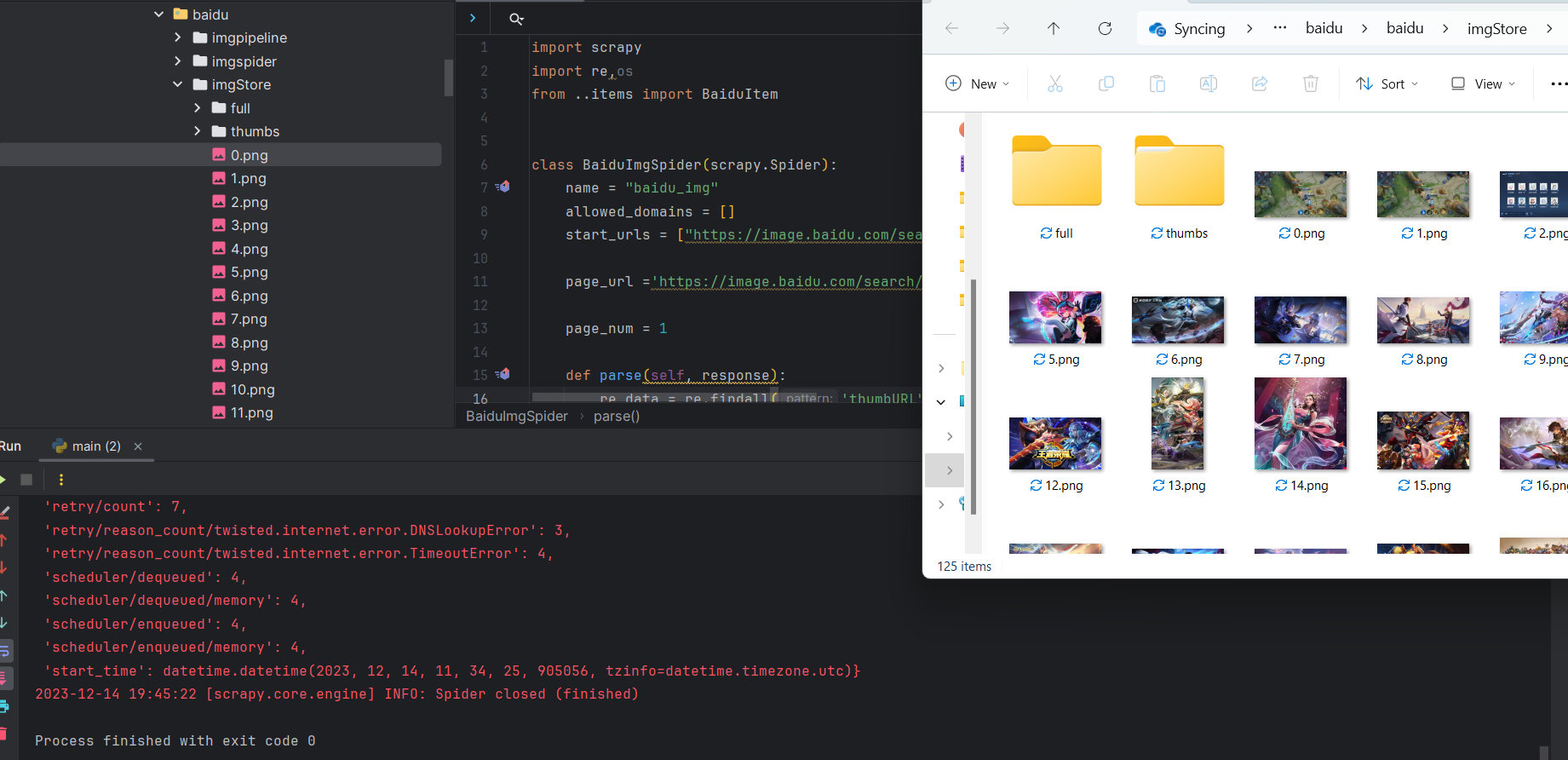Open the See more ellipsis in Explorer toolbar
Viewport: 1568px width, 760px height.
coord(1559,83)
